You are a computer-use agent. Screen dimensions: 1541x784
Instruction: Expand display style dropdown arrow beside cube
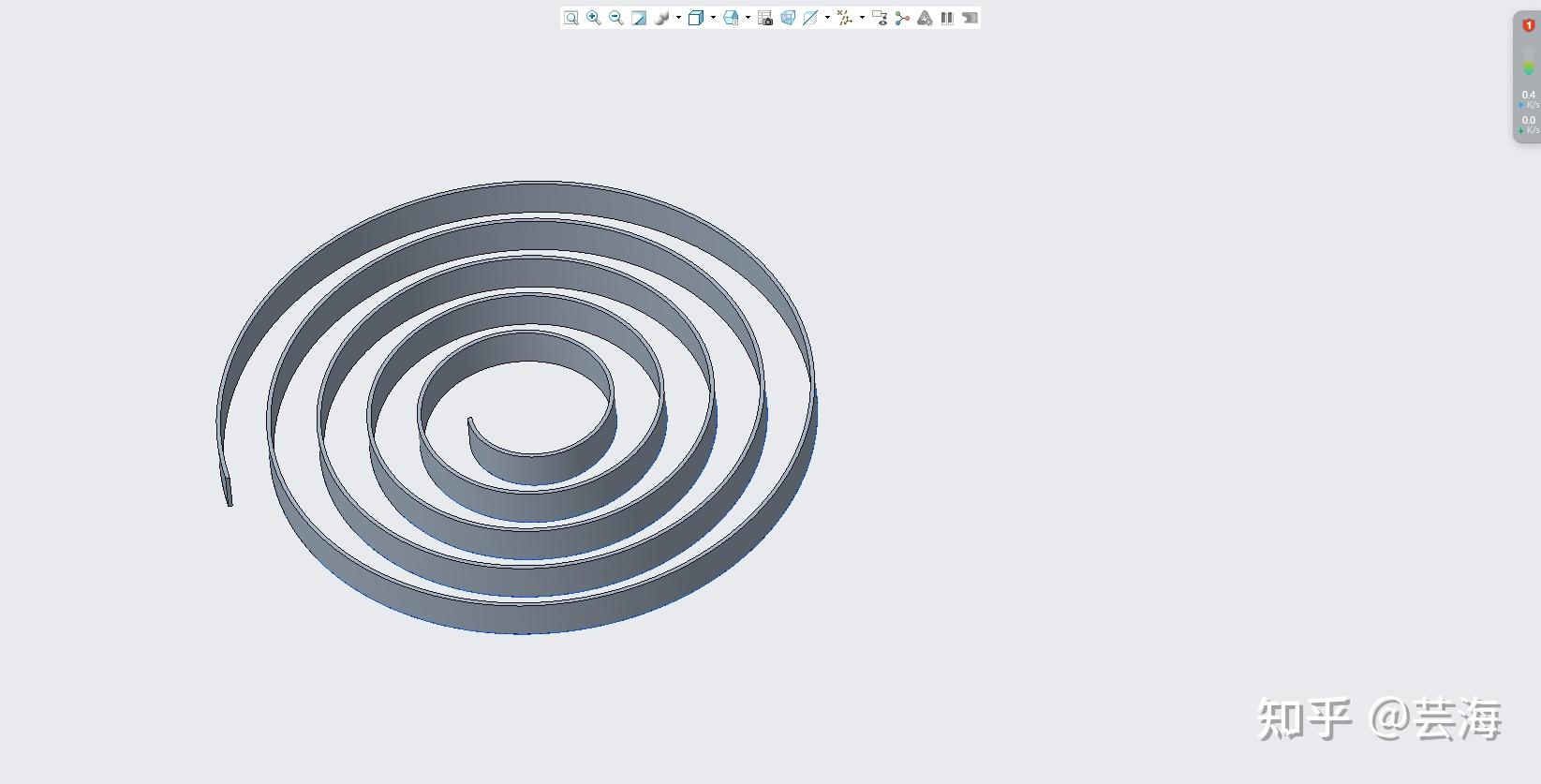click(x=713, y=18)
